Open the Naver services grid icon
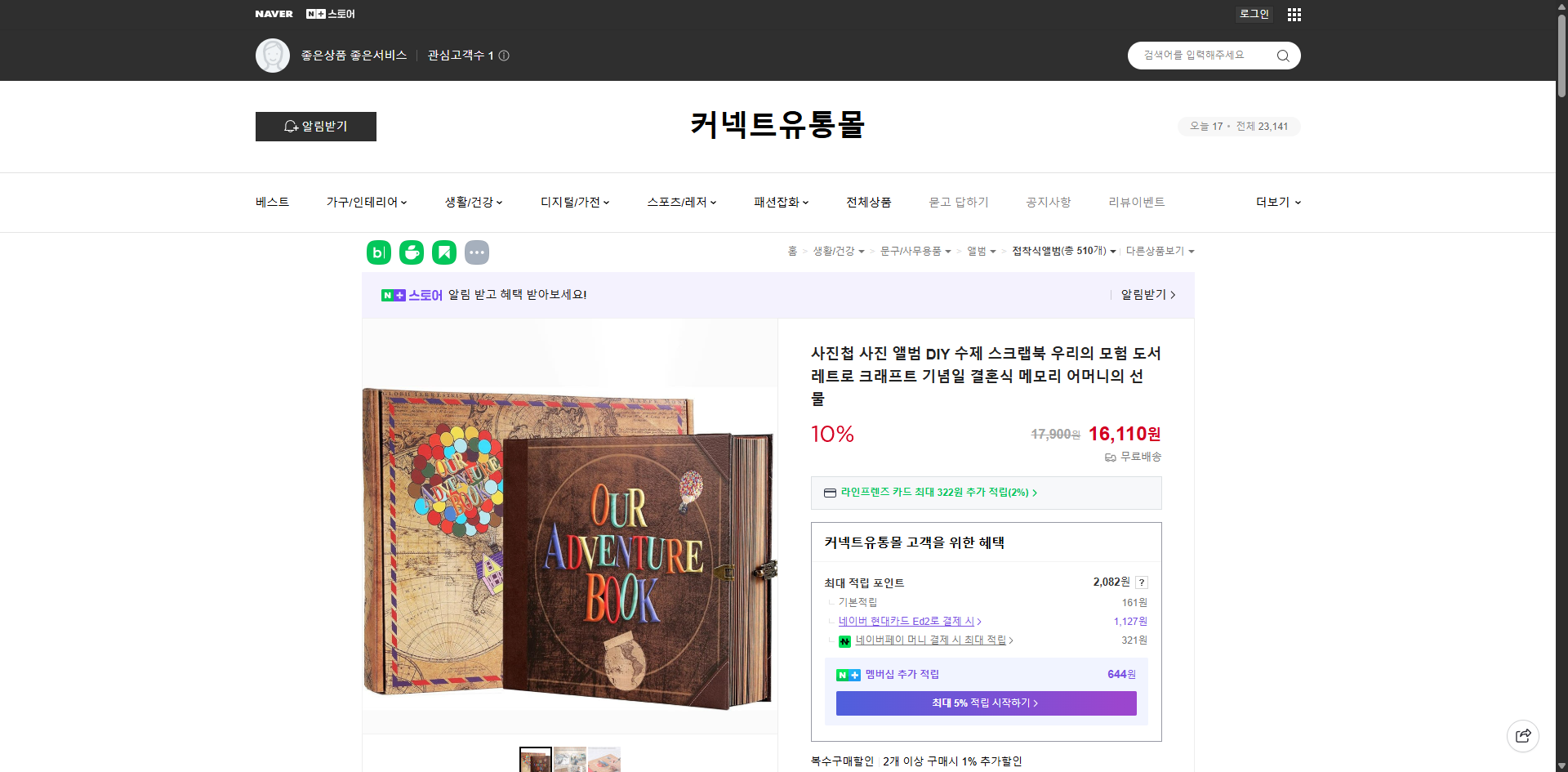Image resolution: width=1568 pixels, height=772 pixels. [x=1294, y=14]
